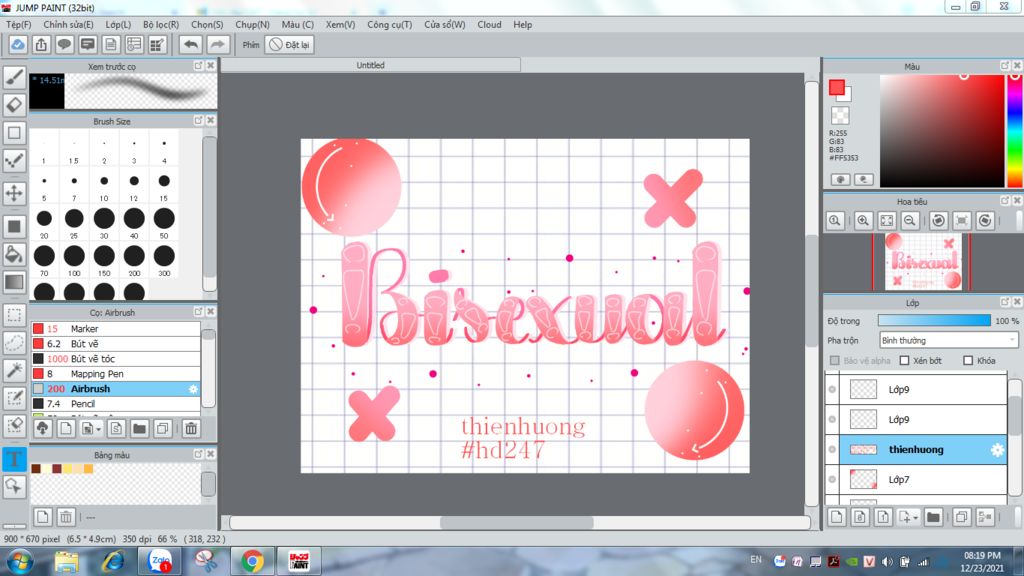Hide the thienhuong layer
This screenshot has width=1024, height=576.
[832, 449]
